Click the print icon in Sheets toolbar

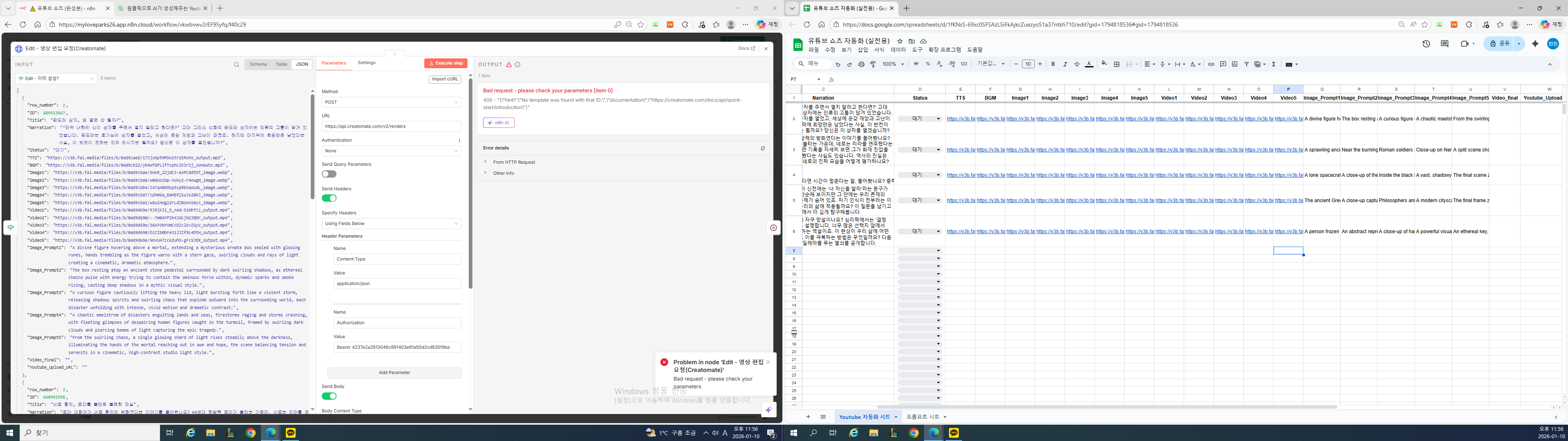(x=861, y=64)
